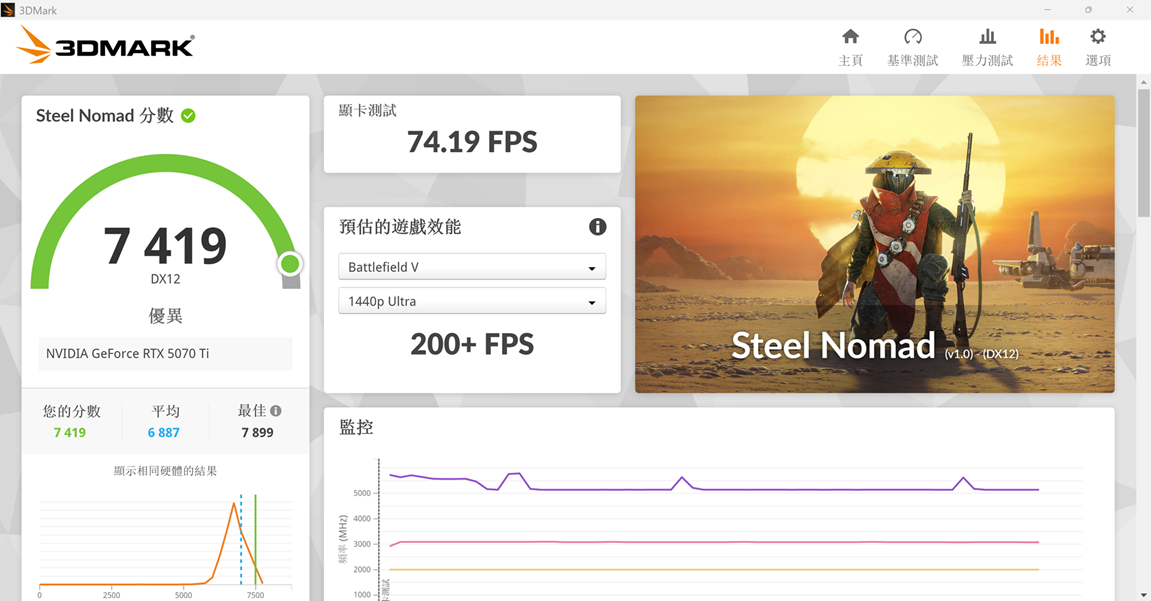
Task: Click the 顯示相同硬體的結果 caption
Action: click(165, 471)
